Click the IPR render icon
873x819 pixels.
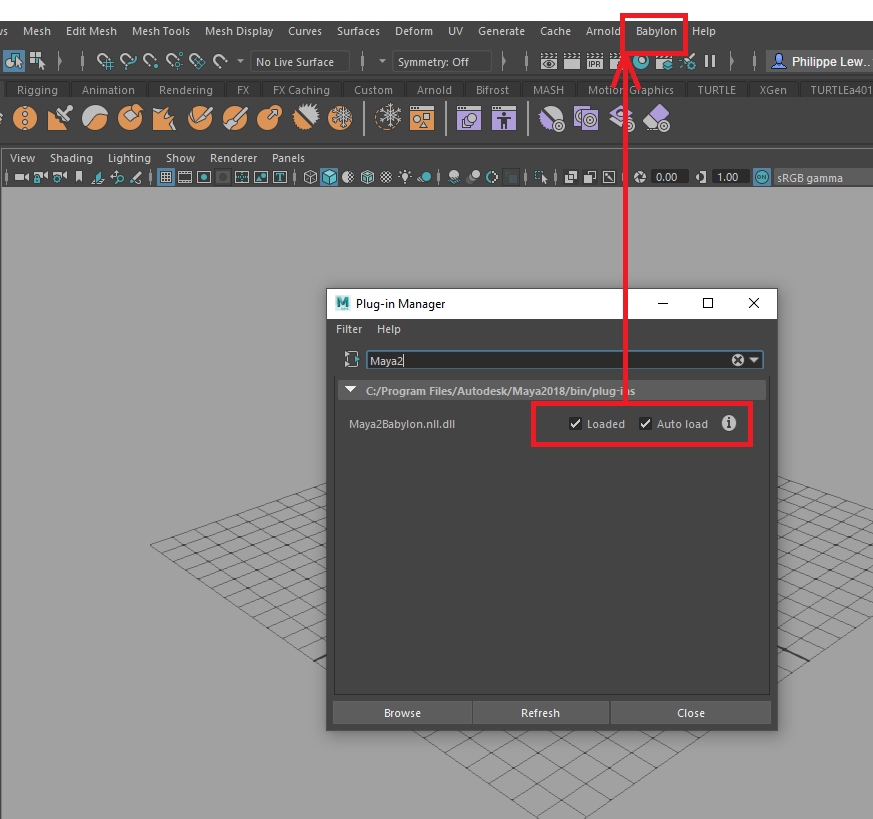pyautogui.click(x=595, y=61)
